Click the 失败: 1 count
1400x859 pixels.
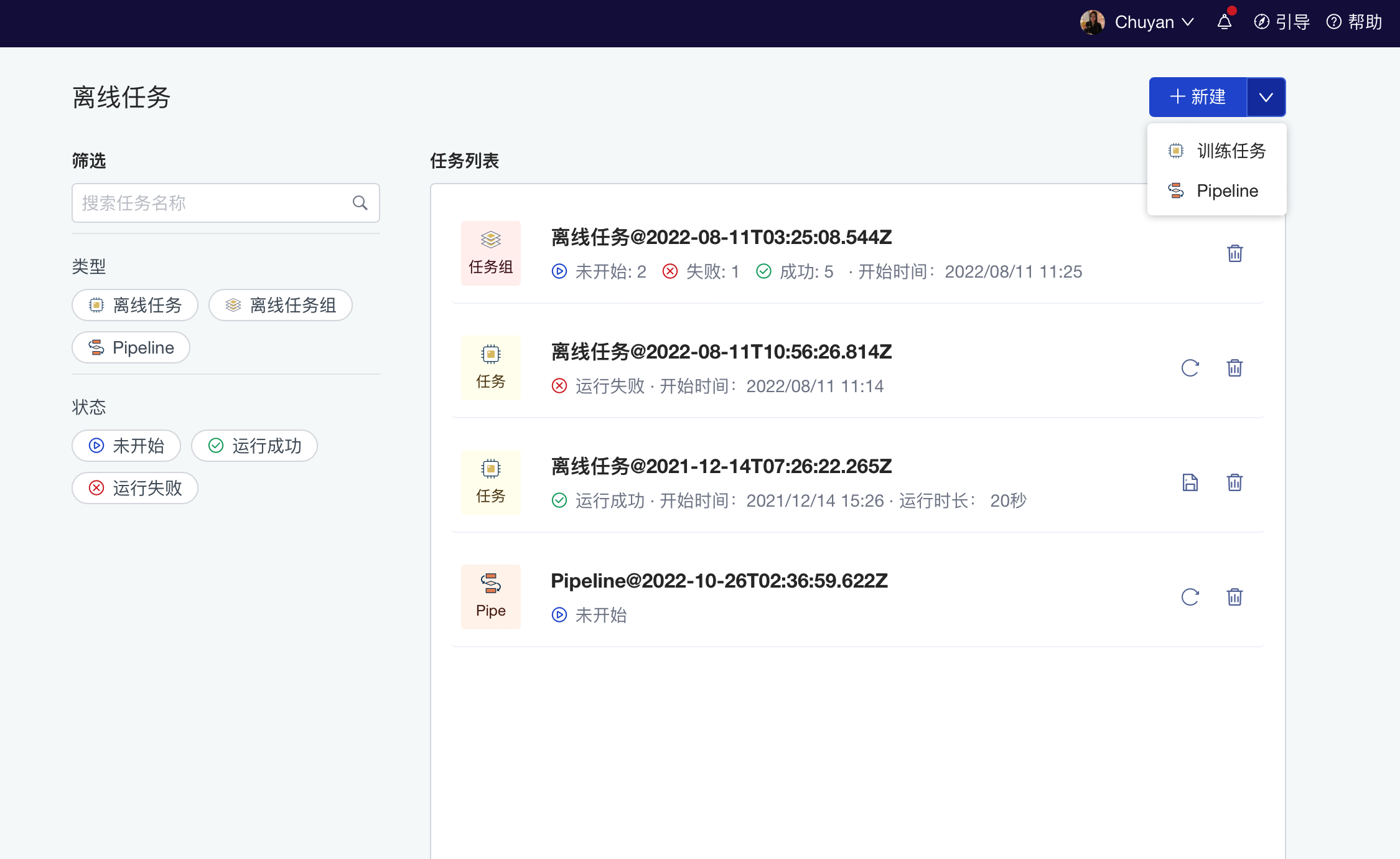701,271
